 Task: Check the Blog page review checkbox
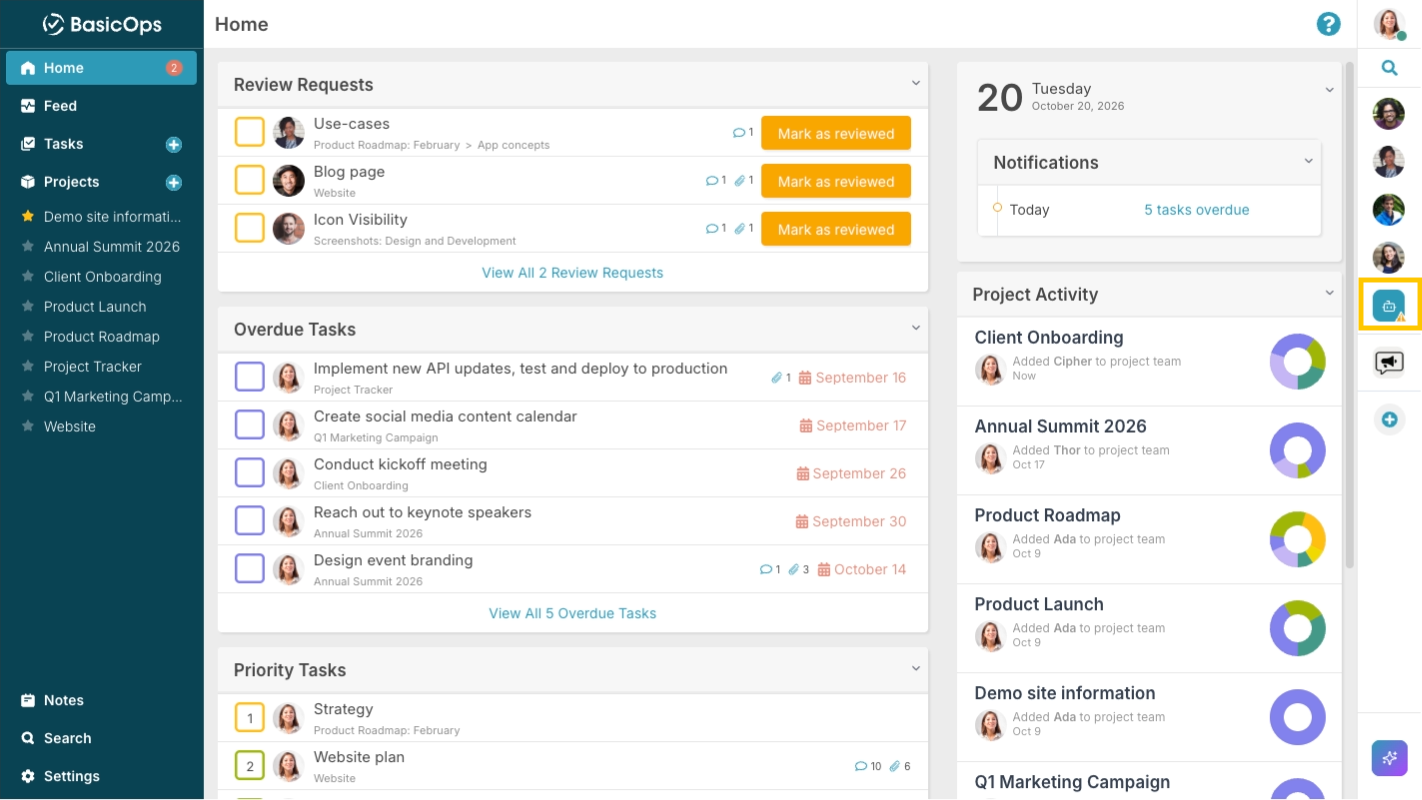pos(249,180)
